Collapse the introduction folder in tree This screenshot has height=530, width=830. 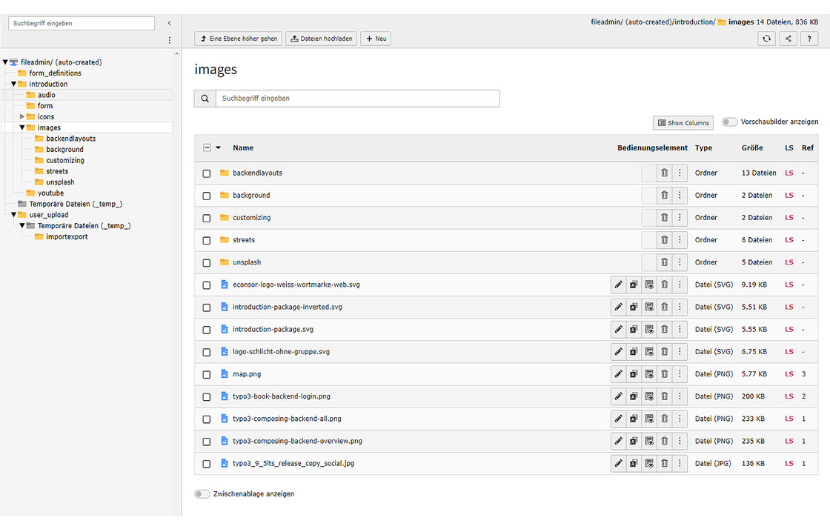point(14,84)
